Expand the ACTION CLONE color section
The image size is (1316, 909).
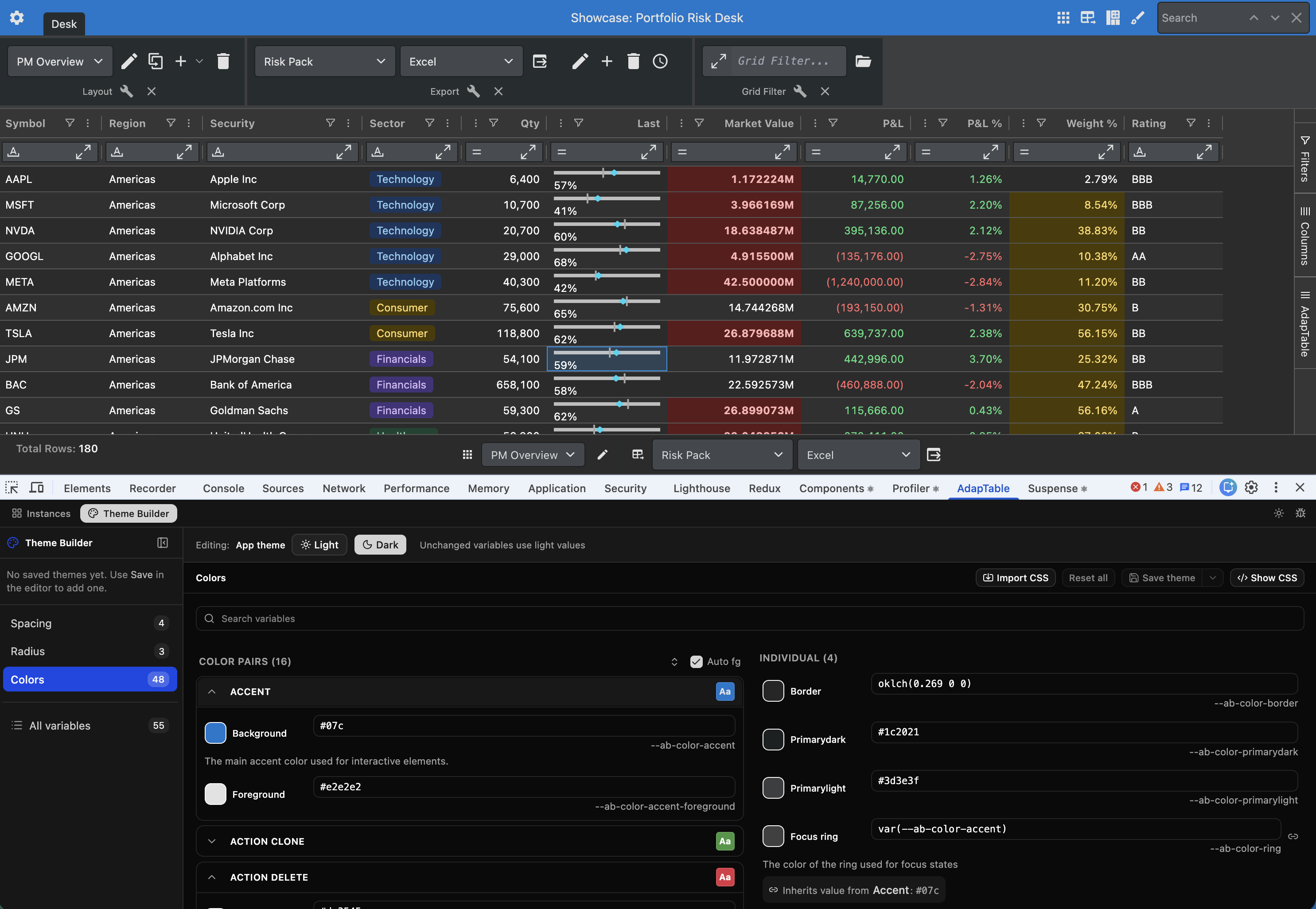(x=212, y=841)
